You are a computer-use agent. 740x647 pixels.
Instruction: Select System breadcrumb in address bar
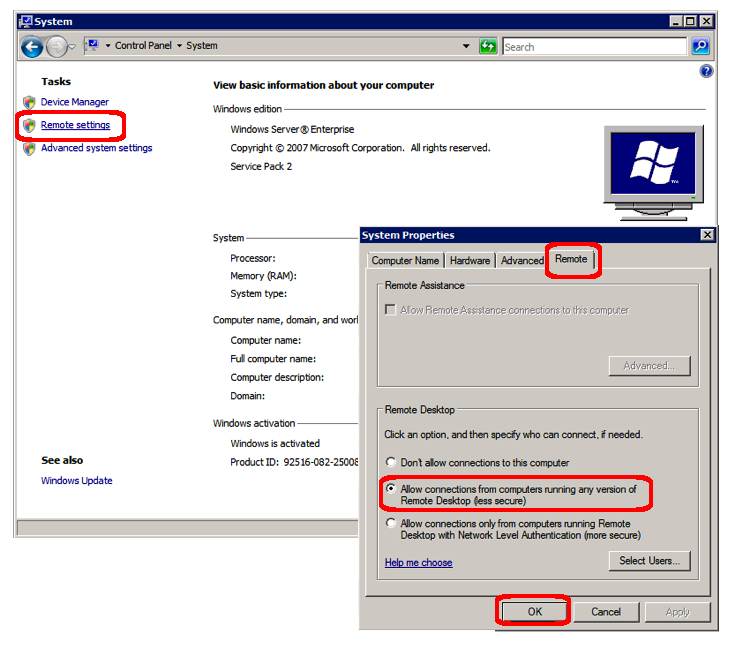202,45
